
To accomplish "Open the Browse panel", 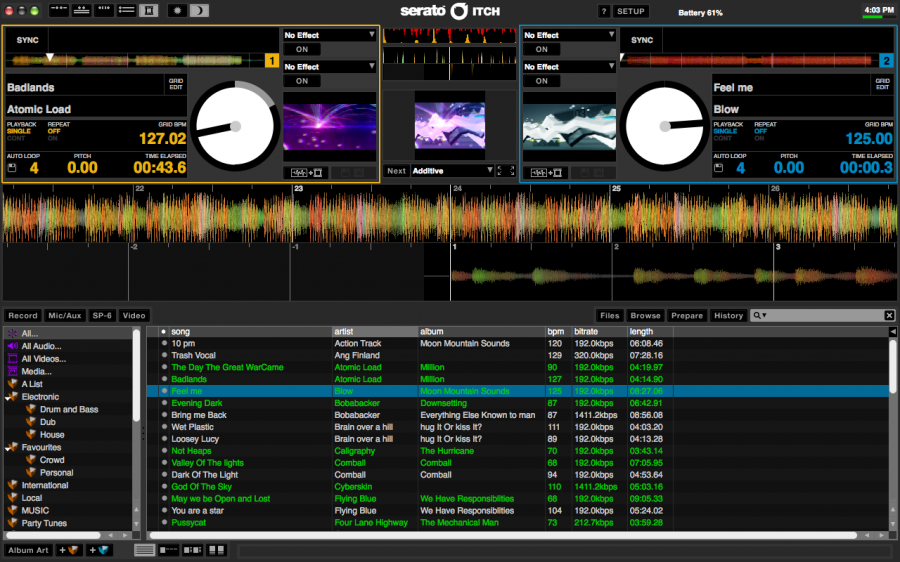I will coord(645,315).
